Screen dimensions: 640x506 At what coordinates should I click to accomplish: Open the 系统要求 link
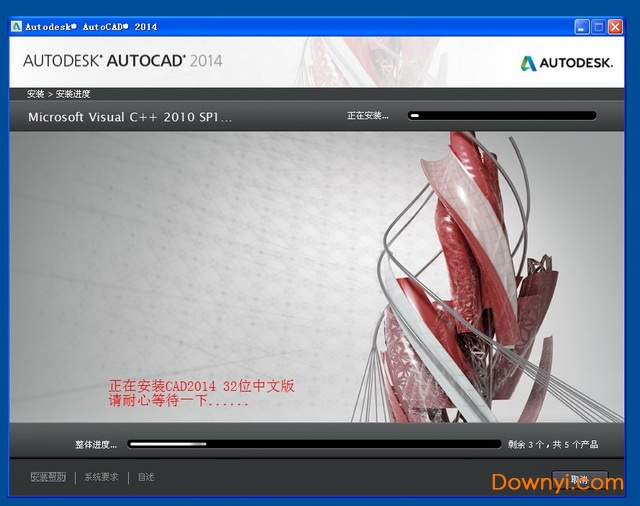(x=101, y=477)
